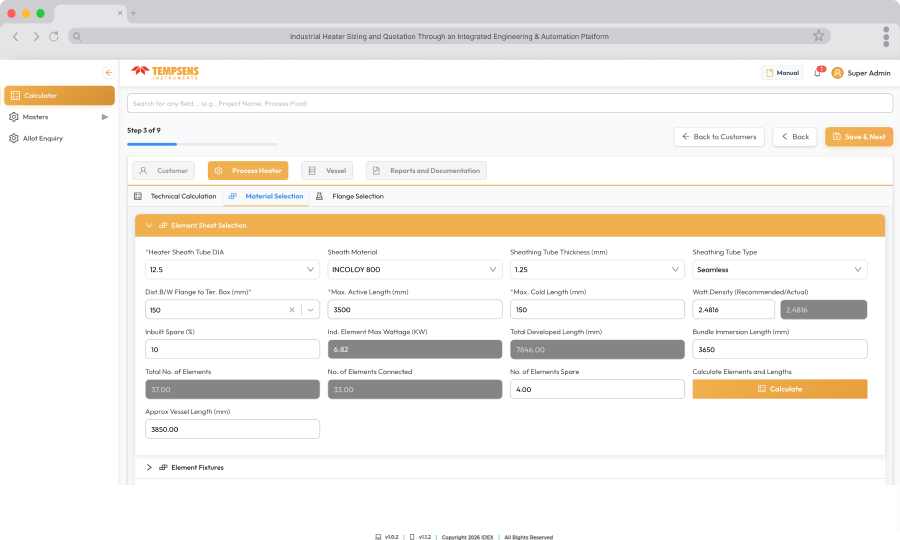The height and width of the screenshot is (540, 900).
Task: Collapse the sidebar with the arrow icon
Action: click(108, 73)
